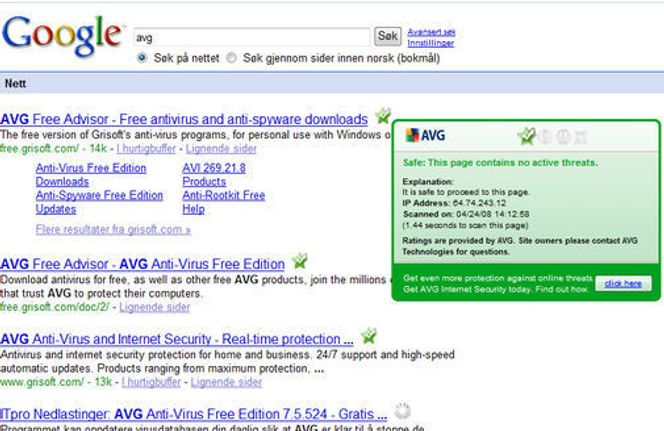Click AVG star beside Internet Security result
664x431 pixels.
[x=369, y=336]
